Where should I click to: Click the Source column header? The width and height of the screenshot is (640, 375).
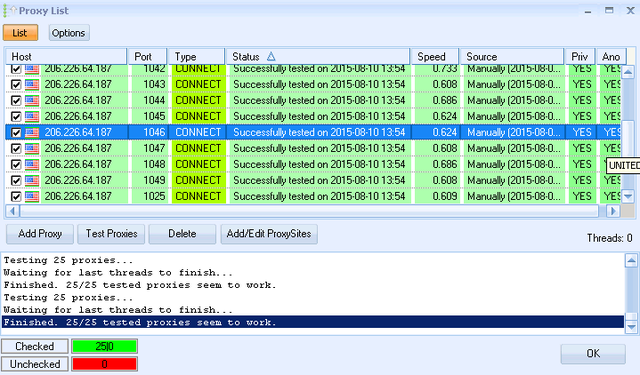click(511, 57)
